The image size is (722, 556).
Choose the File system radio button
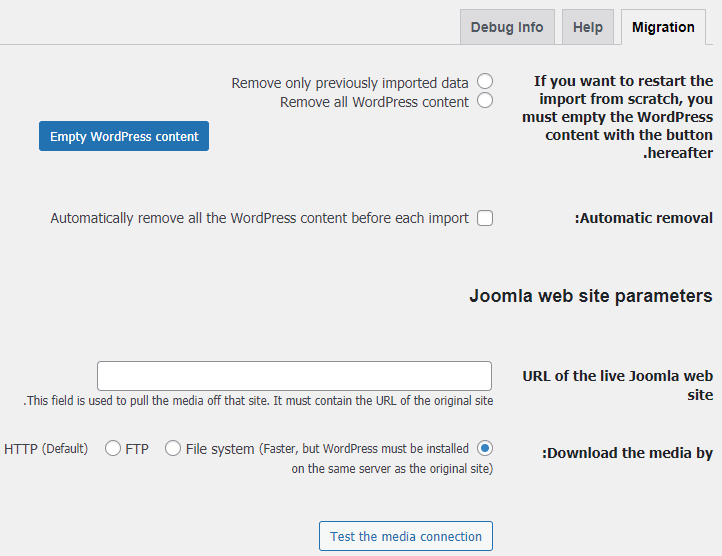pos(173,448)
